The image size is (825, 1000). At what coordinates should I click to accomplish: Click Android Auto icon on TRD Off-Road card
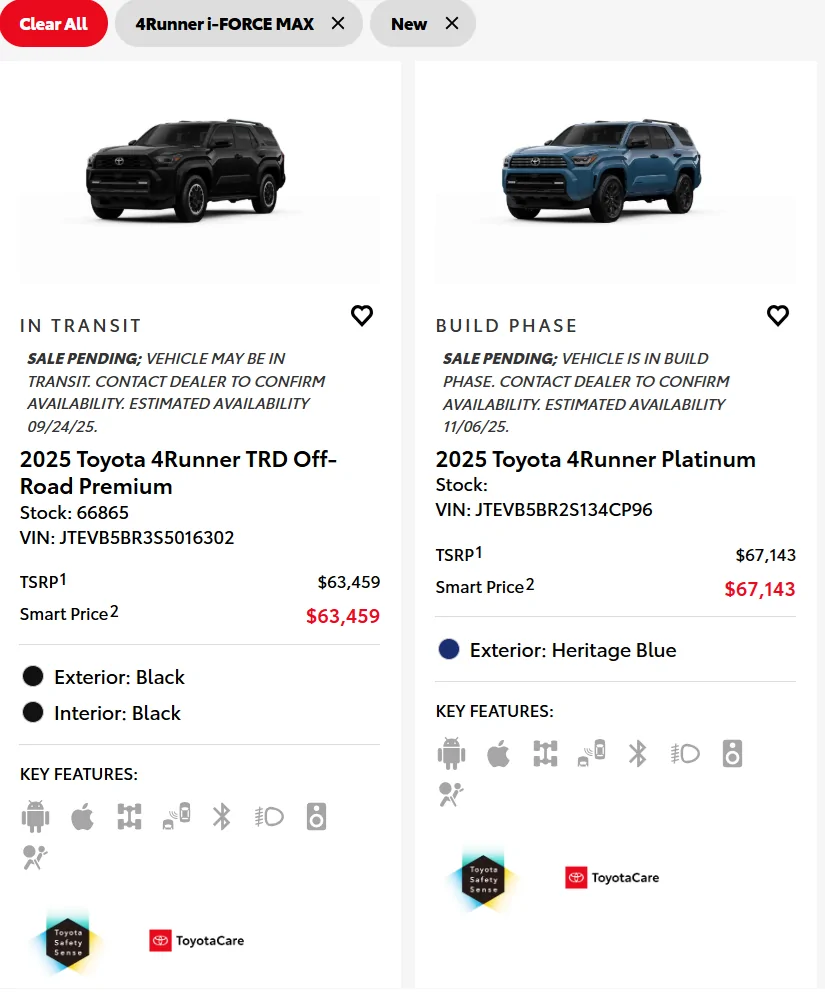(35, 817)
